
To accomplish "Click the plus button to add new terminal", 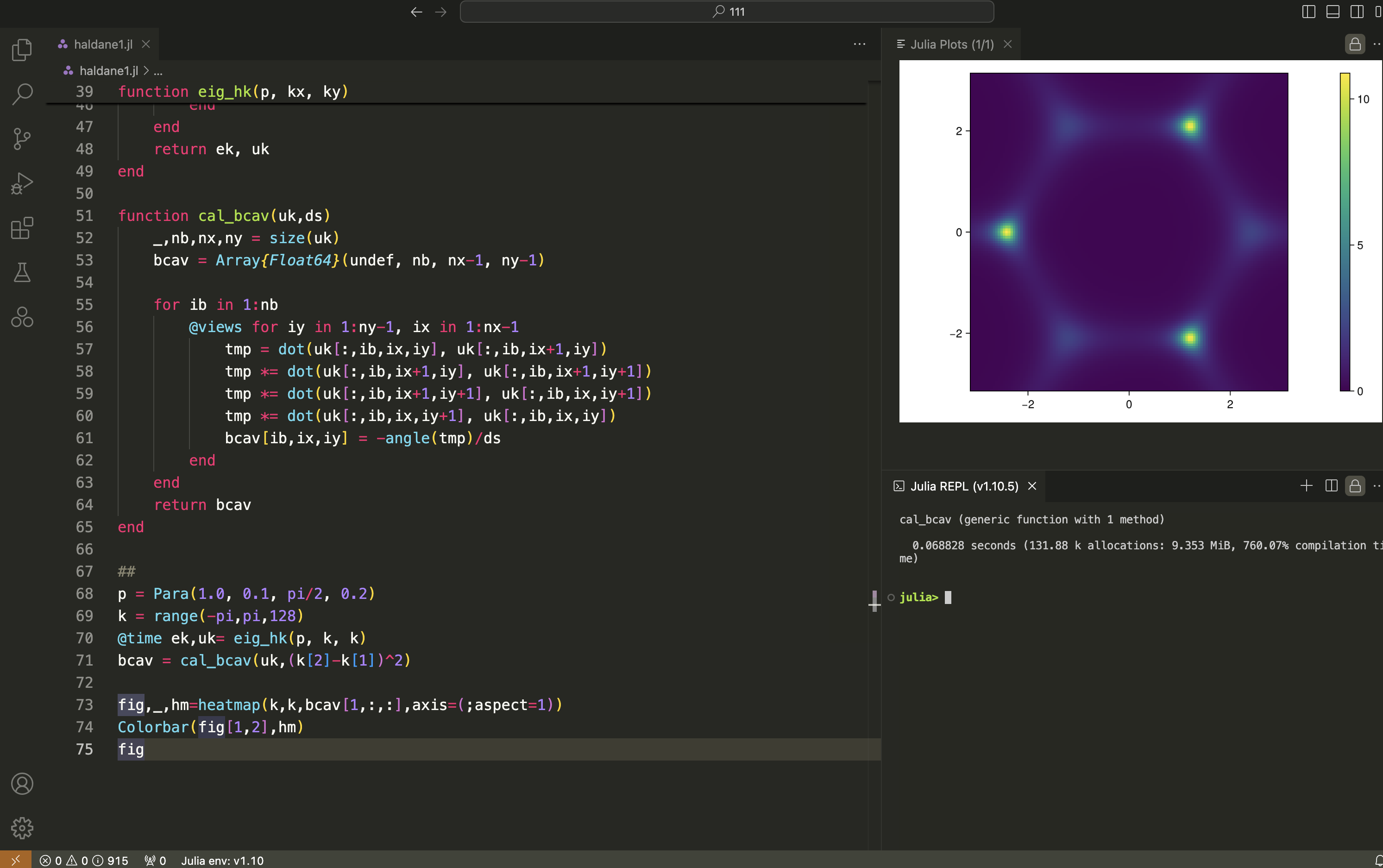I will [1306, 486].
